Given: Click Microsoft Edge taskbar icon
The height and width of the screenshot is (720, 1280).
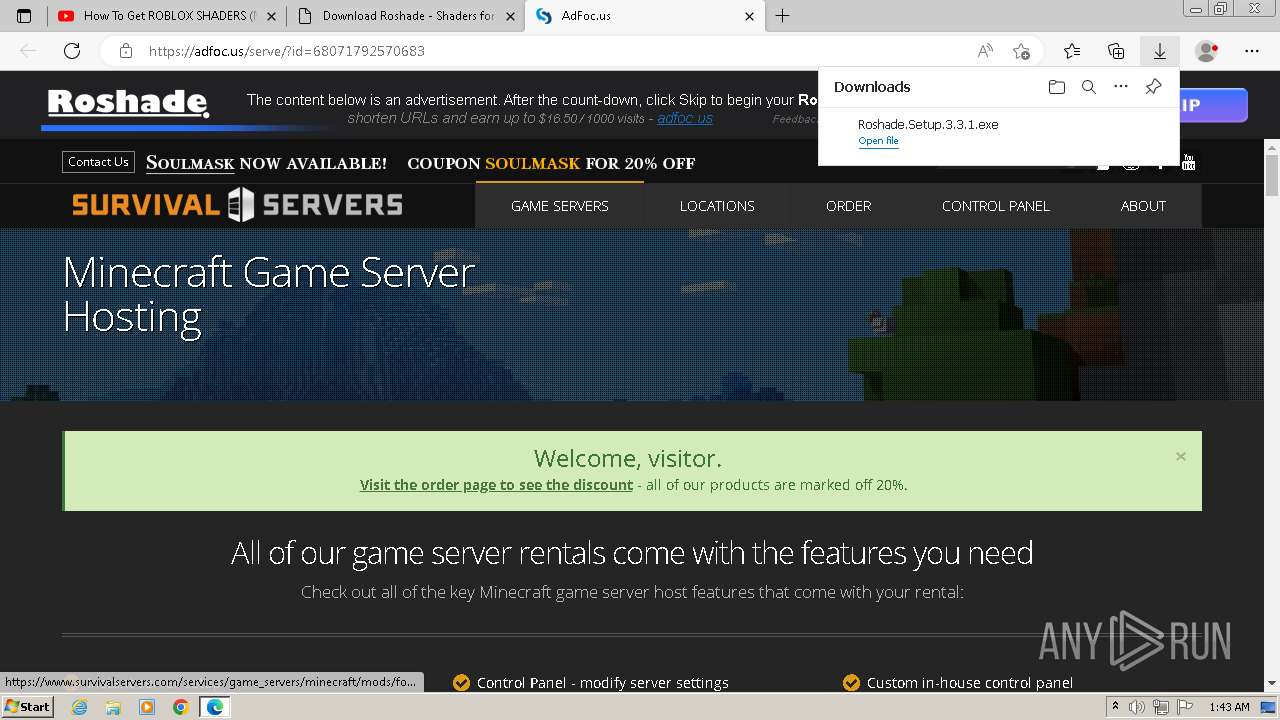Looking at the screenshot, I should pyautogui.click(x=215, y=707).
